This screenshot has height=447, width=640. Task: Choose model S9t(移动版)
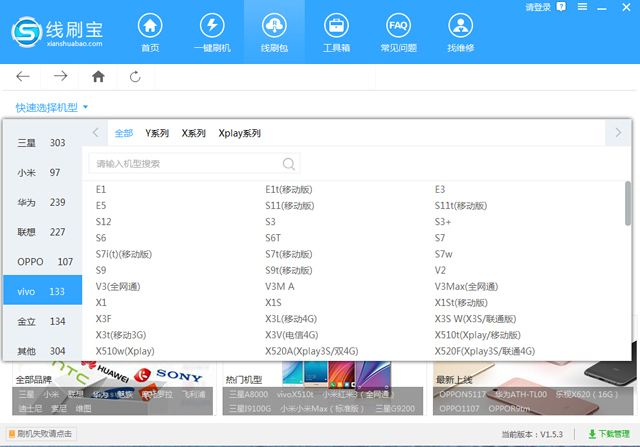pos(289,270)
